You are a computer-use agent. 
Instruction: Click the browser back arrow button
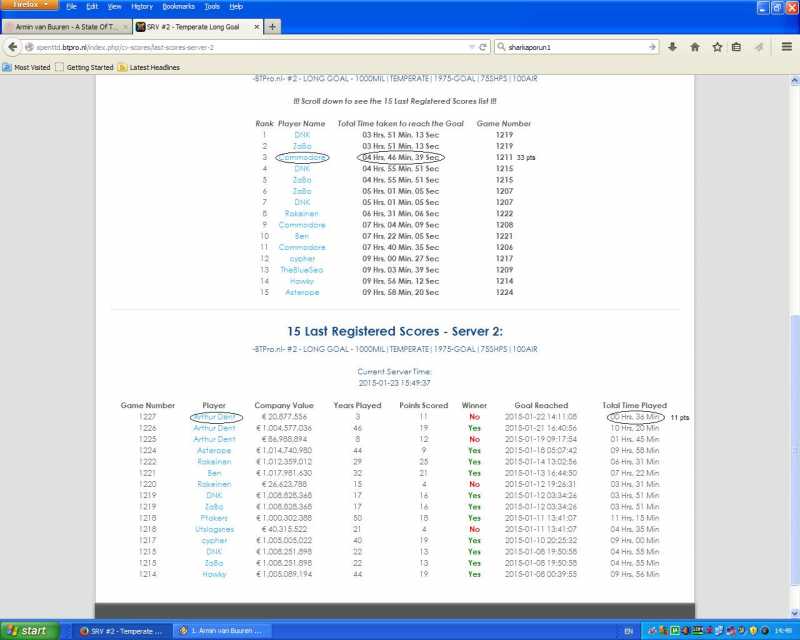13,47
